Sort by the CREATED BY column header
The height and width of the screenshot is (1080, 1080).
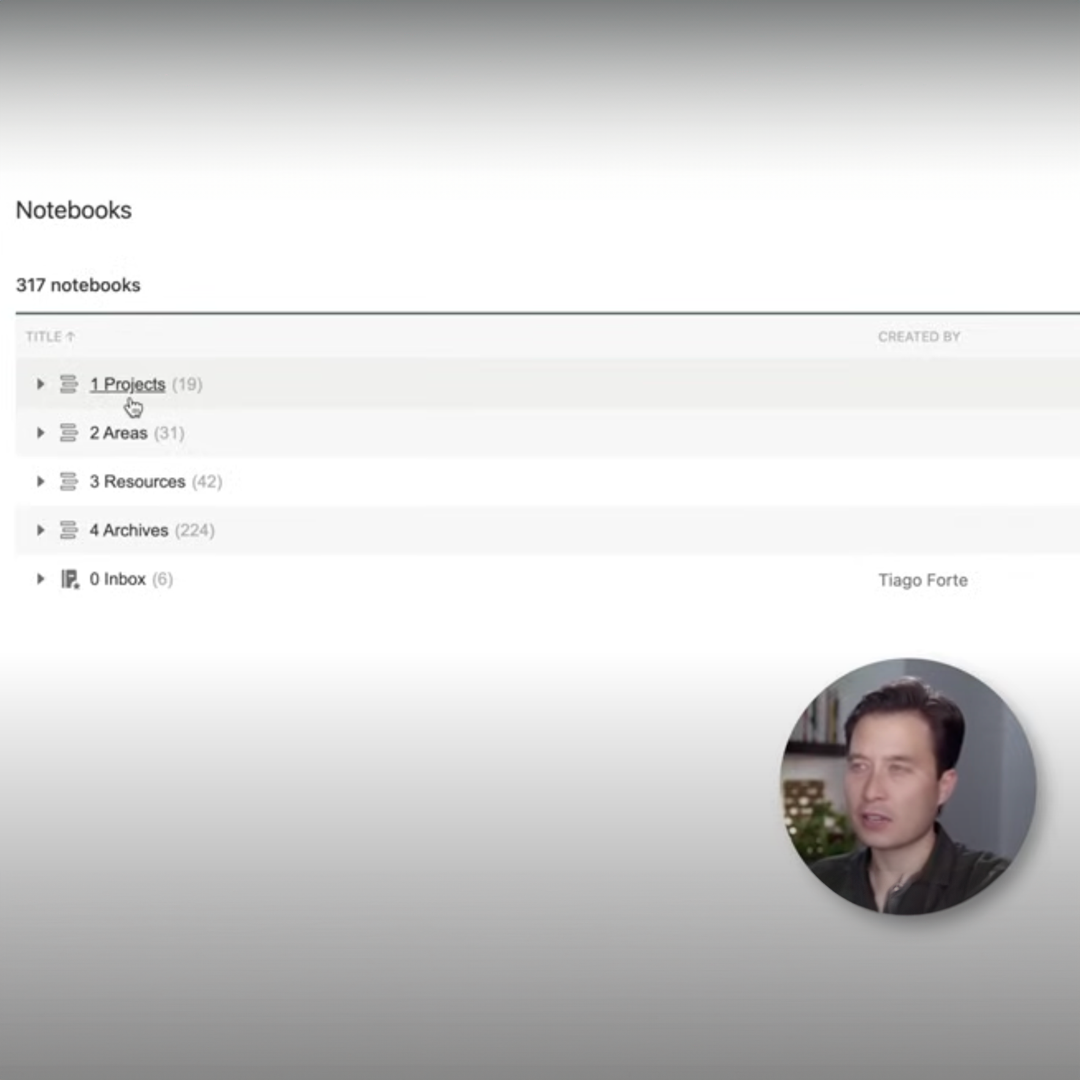(x=918, y=337)
